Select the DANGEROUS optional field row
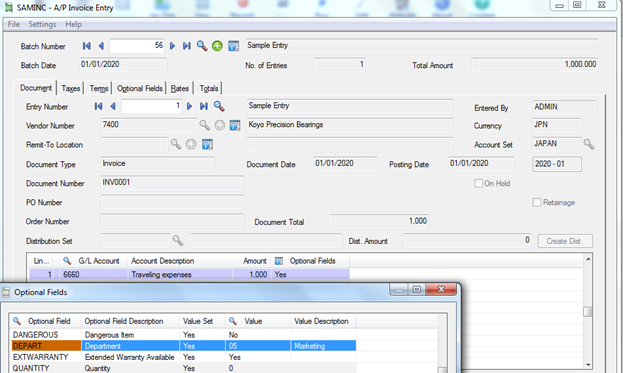This screenshot has width=623, height=373. point(183,335)
